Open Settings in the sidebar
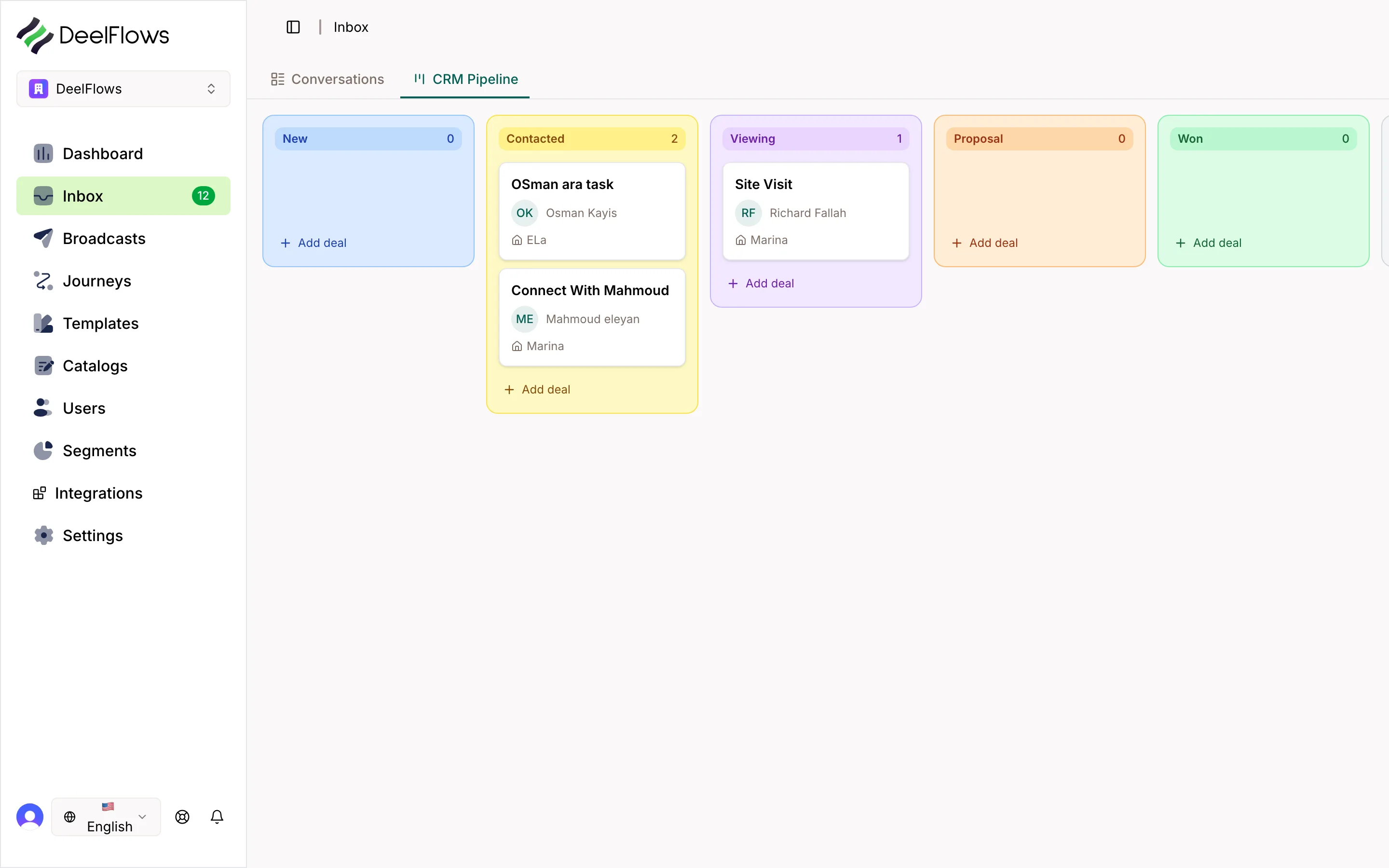The height and width of the screenshot is (868, 1389). point(123,536)
